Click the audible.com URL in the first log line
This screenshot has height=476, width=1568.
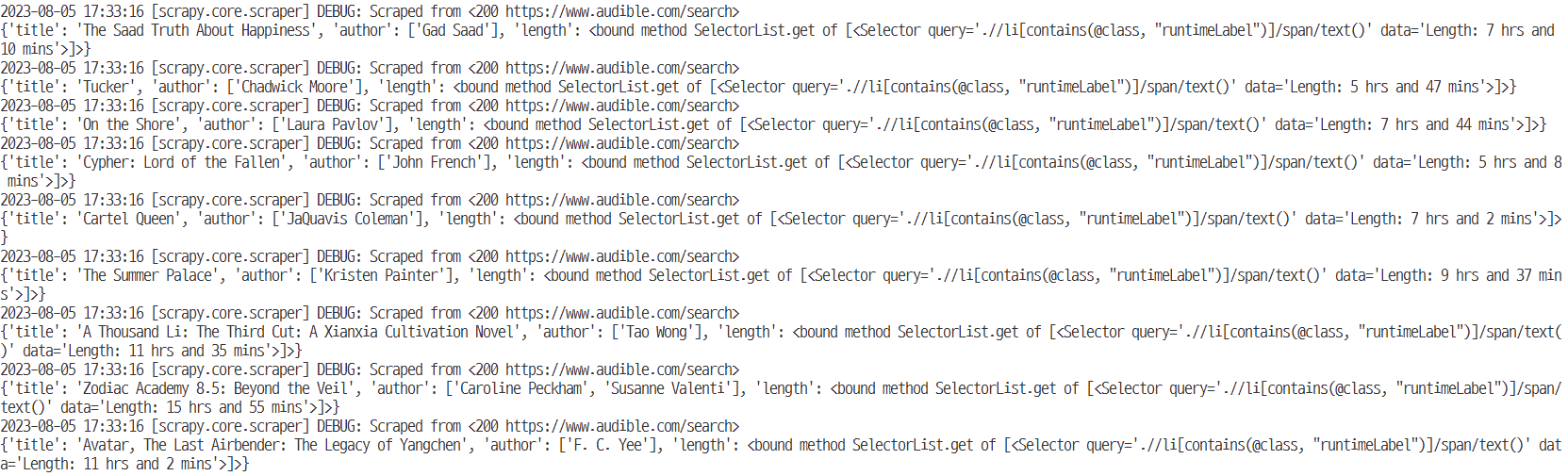(621, 11)
